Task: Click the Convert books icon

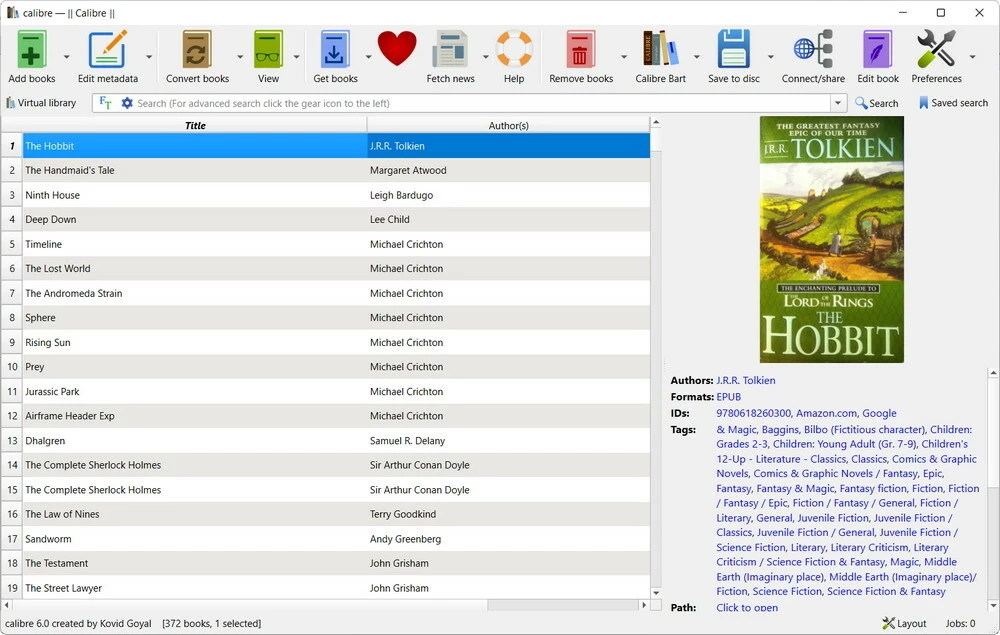Action: pos(196,50)
